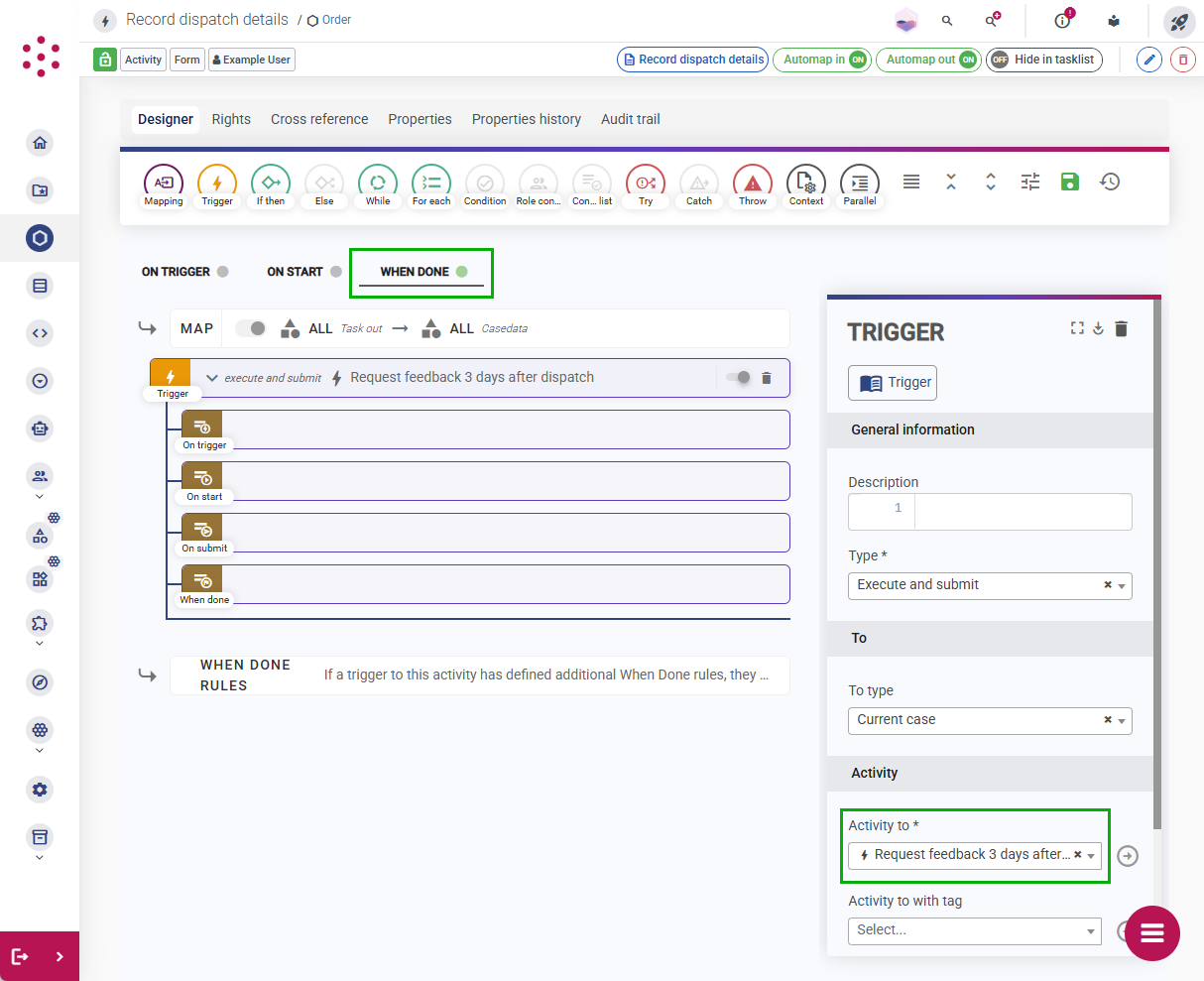Add a Mapping rule from the toolbar
Screen dimensions: 1204x981
[x=164, y=184]
